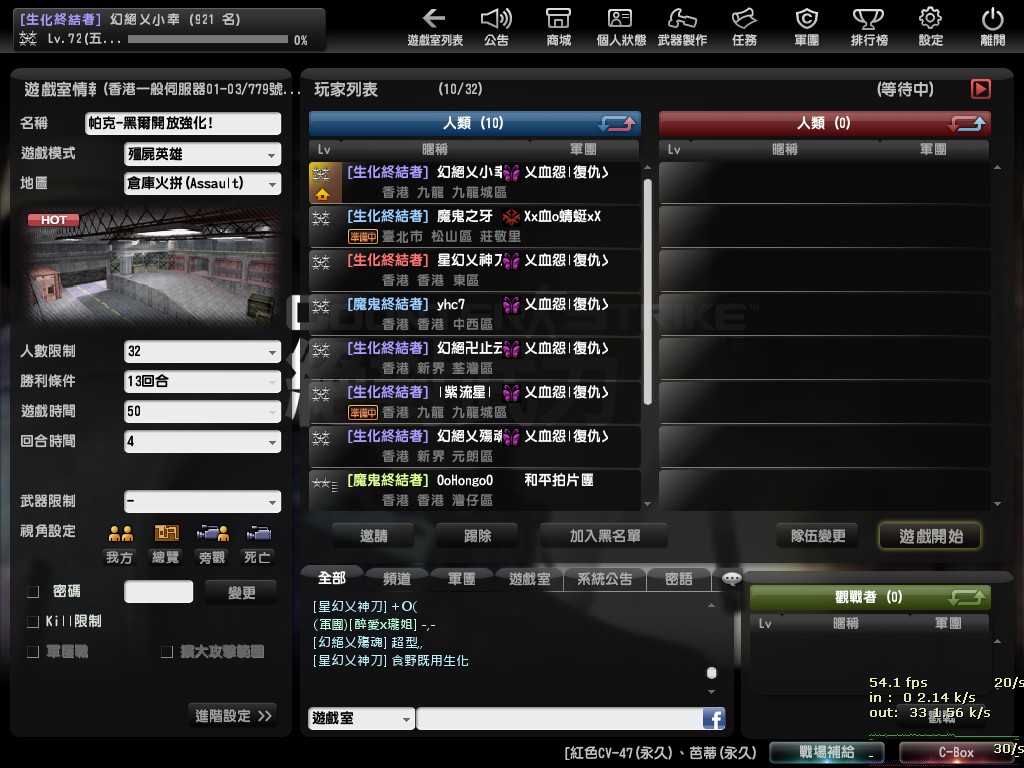Select the 死亡 death camera view icon
Image resolution: width=1024 pixels, height=768 pixels.
click(x=258, y=534)
